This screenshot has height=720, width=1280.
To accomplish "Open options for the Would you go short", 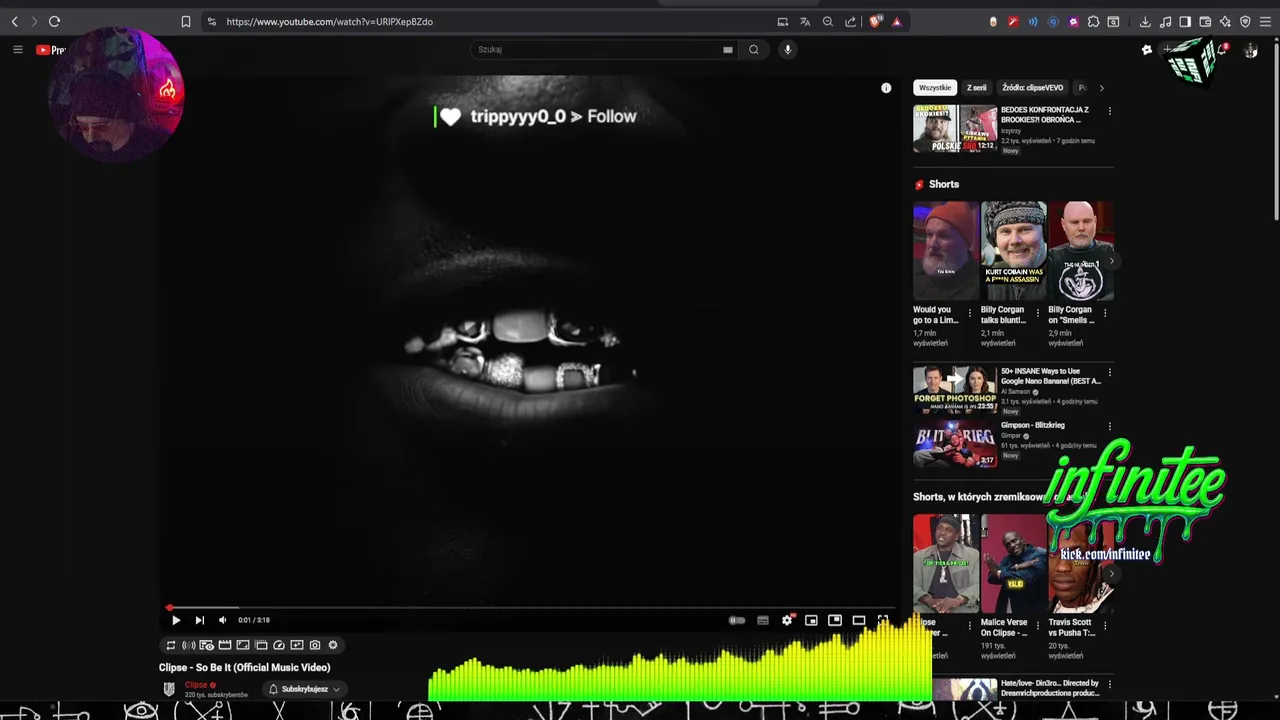I will (x=969, y=313).
